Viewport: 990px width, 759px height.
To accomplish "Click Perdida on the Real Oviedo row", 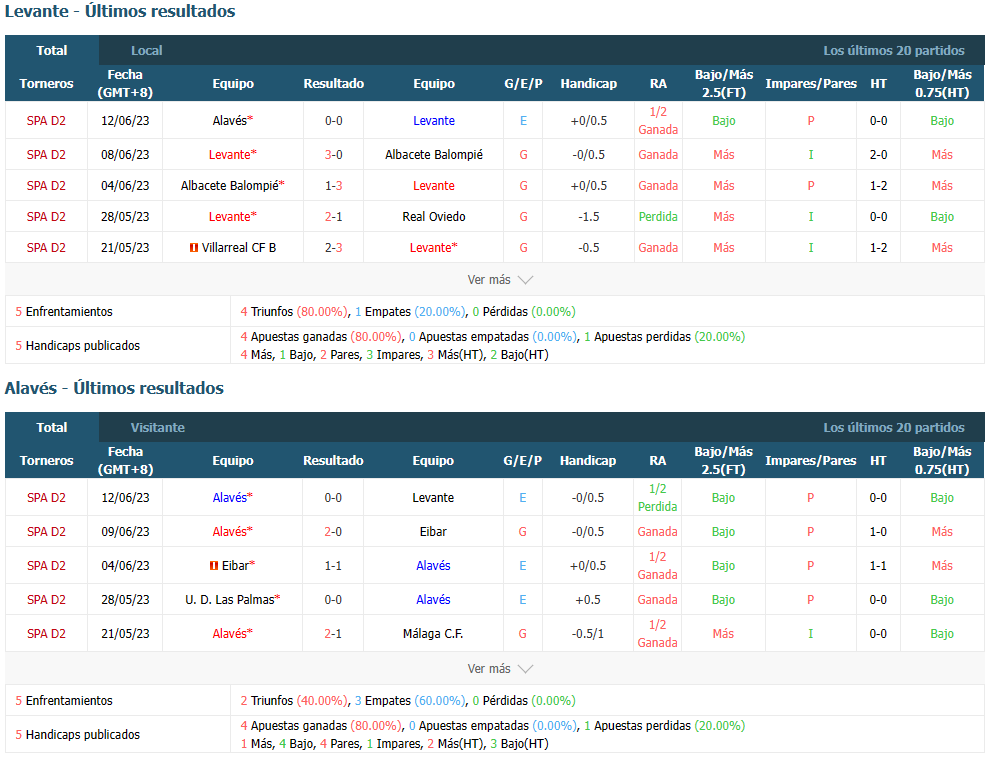I will point(658,217).
